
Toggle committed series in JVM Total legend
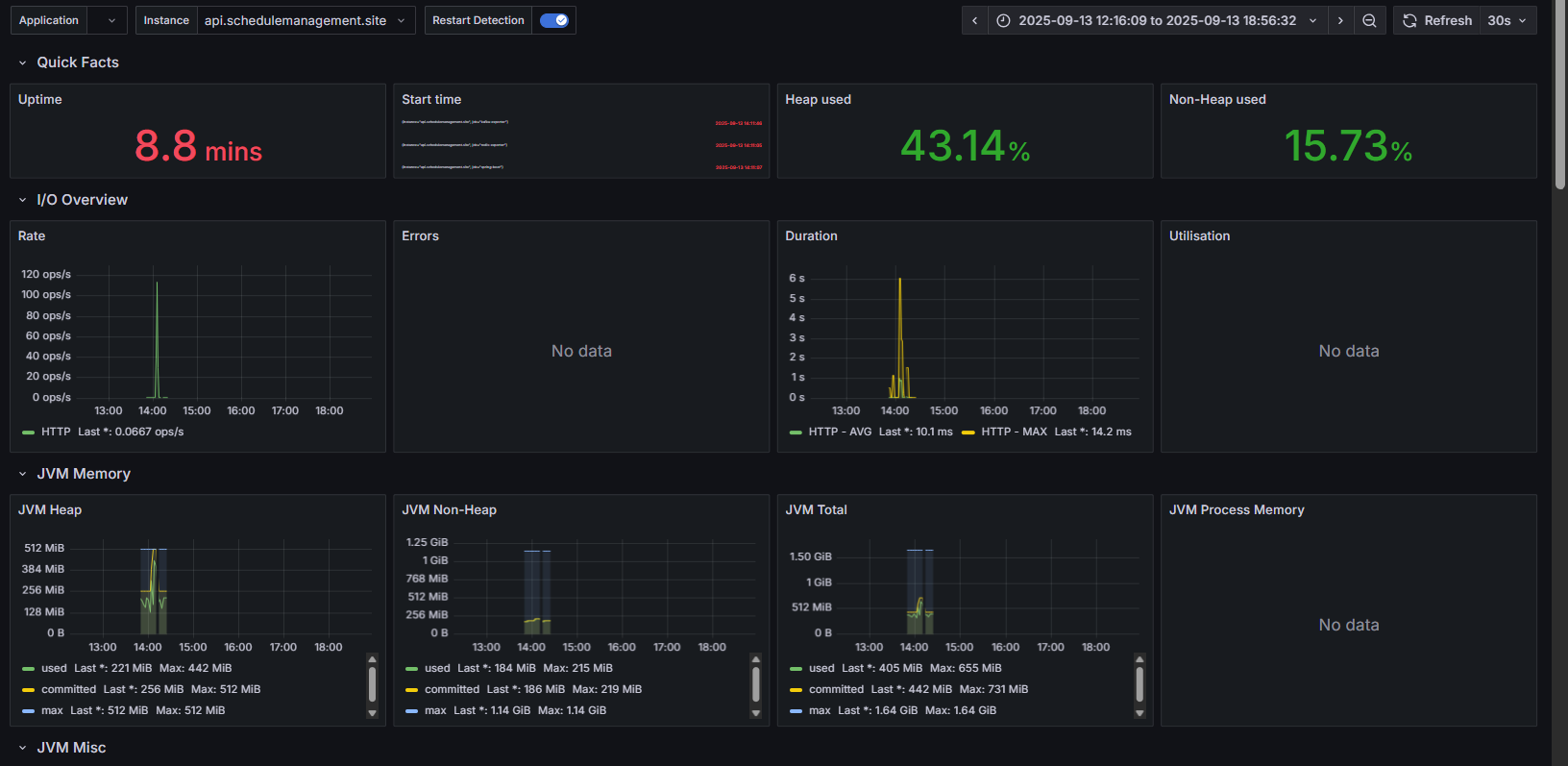pyautogui.click(x=836, y=689)
